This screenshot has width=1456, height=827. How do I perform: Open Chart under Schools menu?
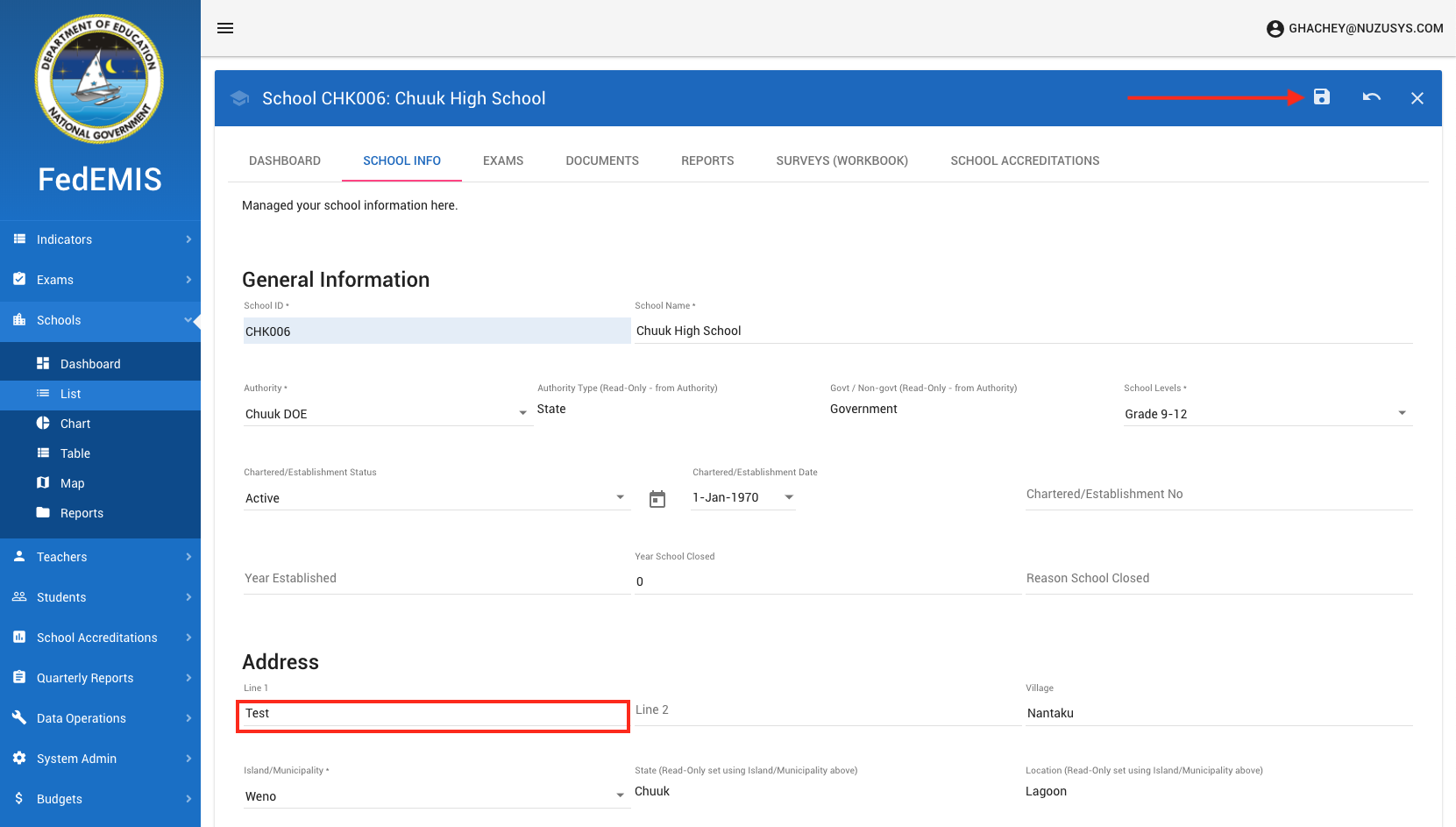[75, 424]
